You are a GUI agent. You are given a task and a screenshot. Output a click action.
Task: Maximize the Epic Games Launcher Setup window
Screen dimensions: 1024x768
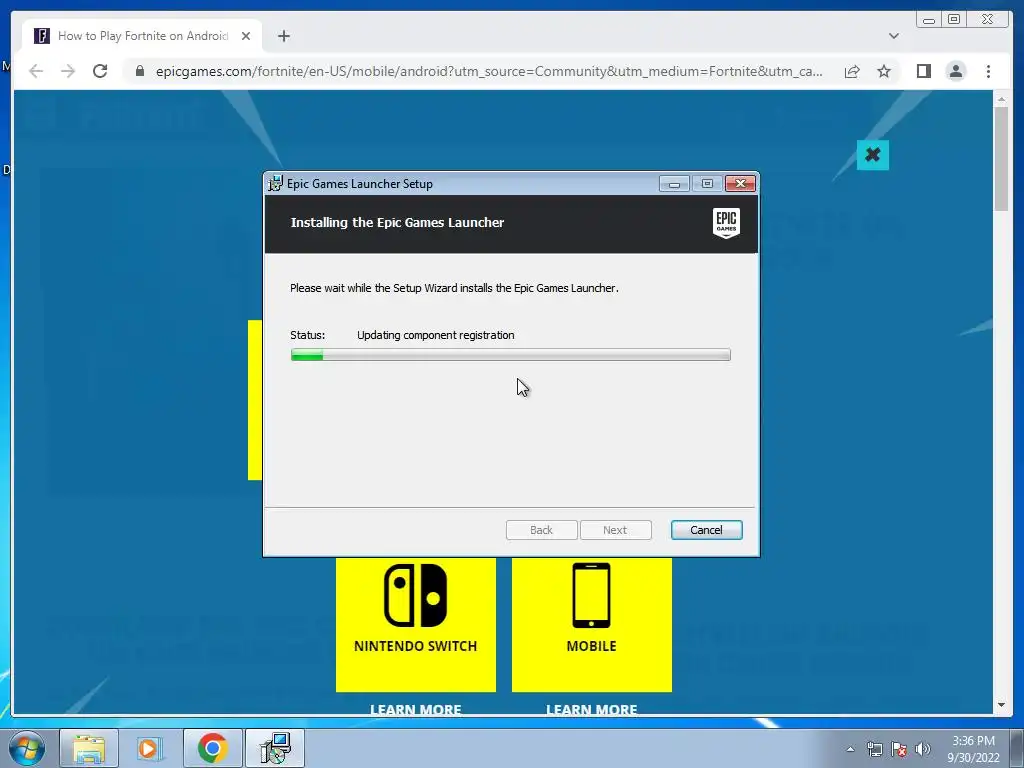coord(707,184)
